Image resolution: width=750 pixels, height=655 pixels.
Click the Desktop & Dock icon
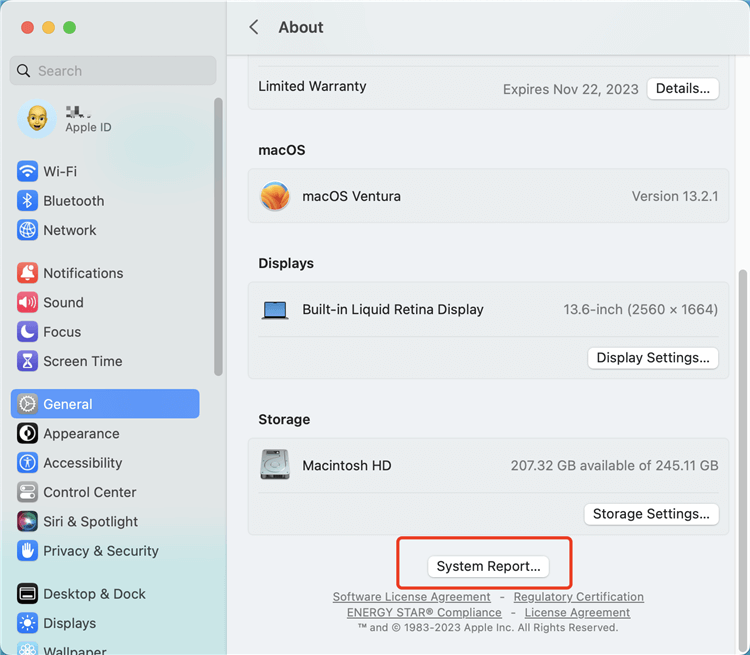tap(27, 594)
